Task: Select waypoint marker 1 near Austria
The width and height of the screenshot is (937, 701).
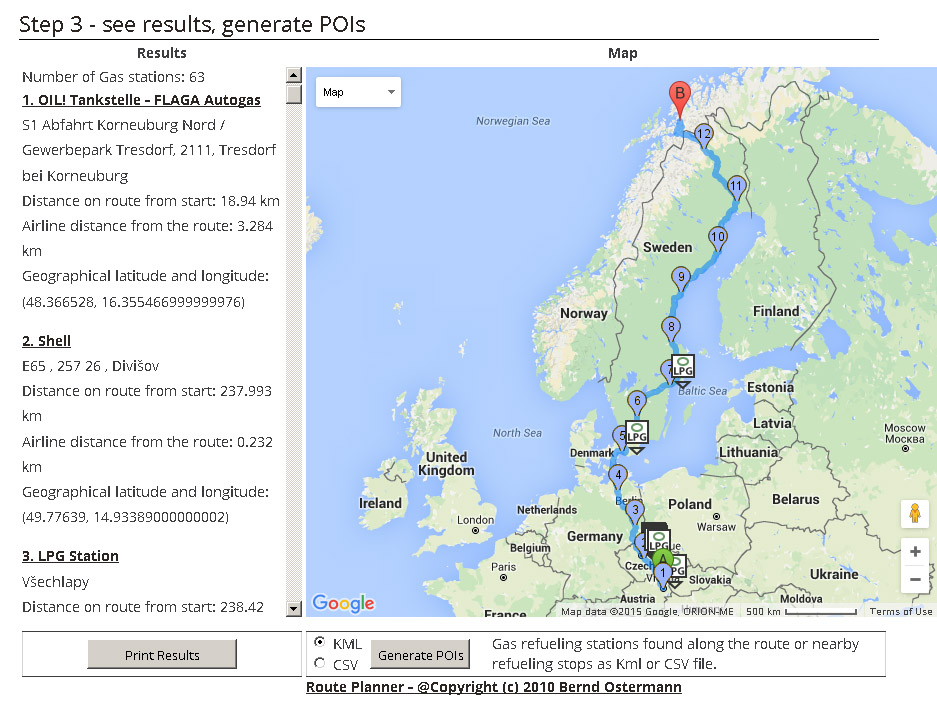Action: [663, 576]
